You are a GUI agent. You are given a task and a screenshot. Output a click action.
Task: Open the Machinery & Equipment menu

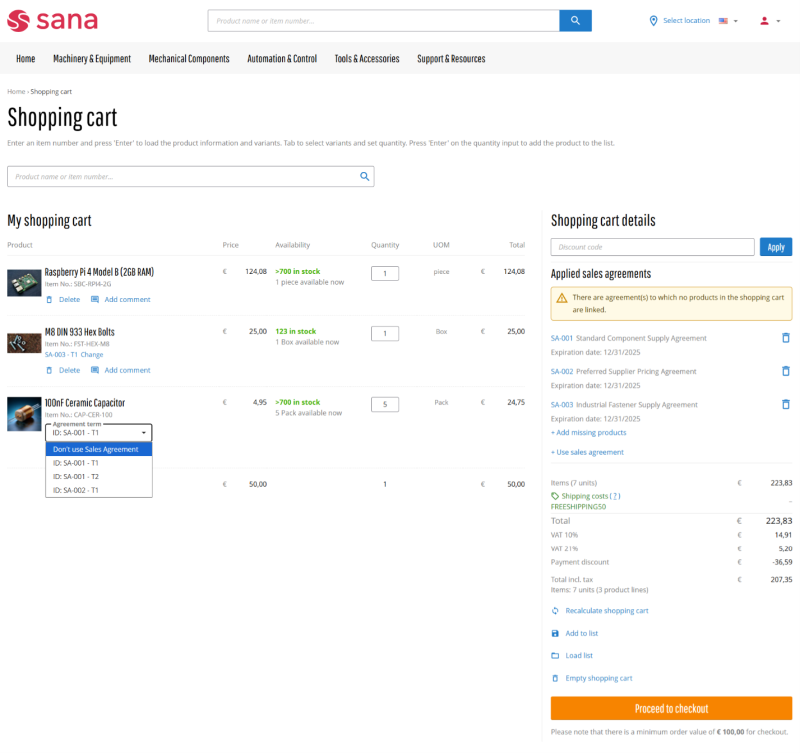click(92, 59)
